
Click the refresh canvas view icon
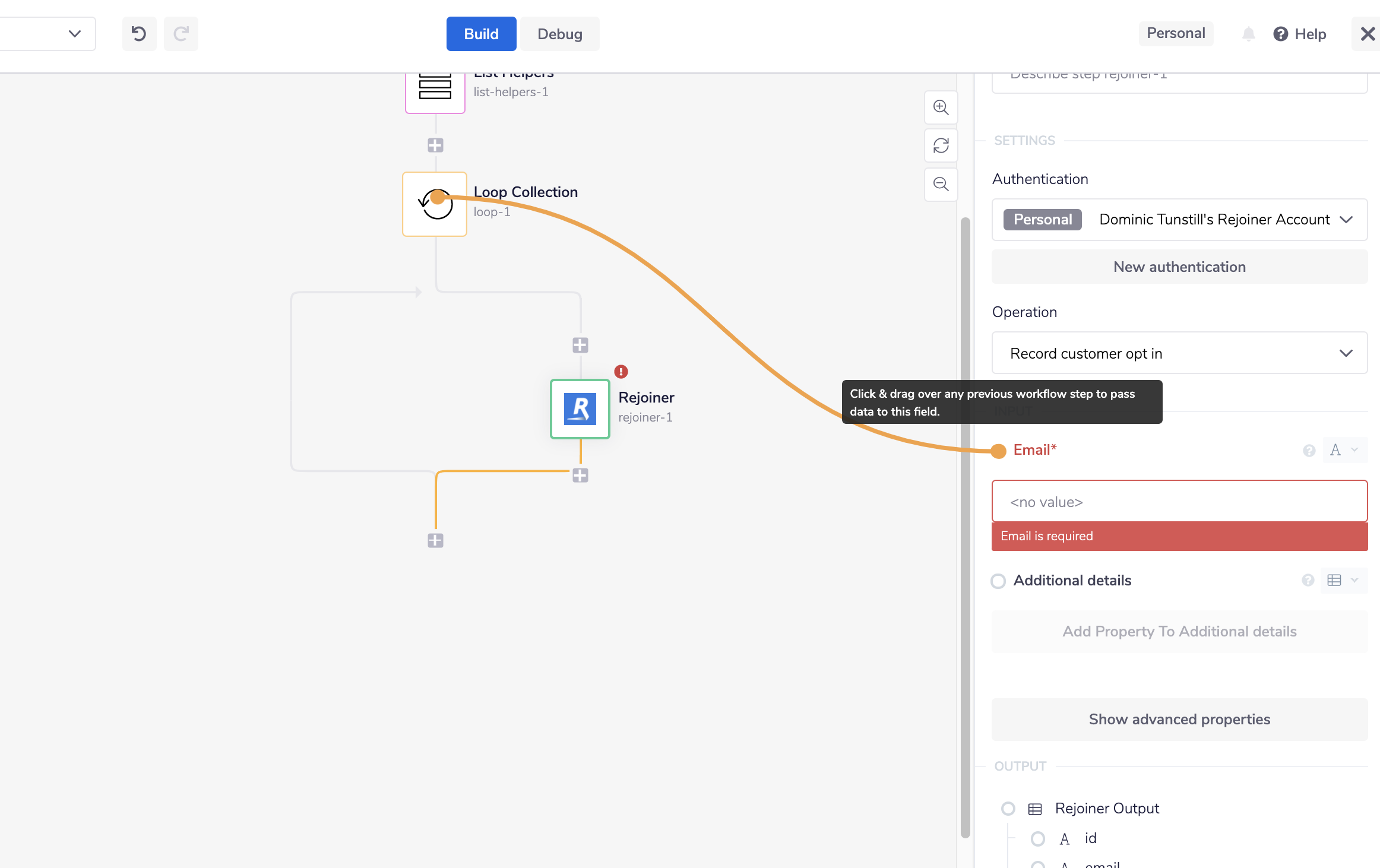[x=941, y=145]
